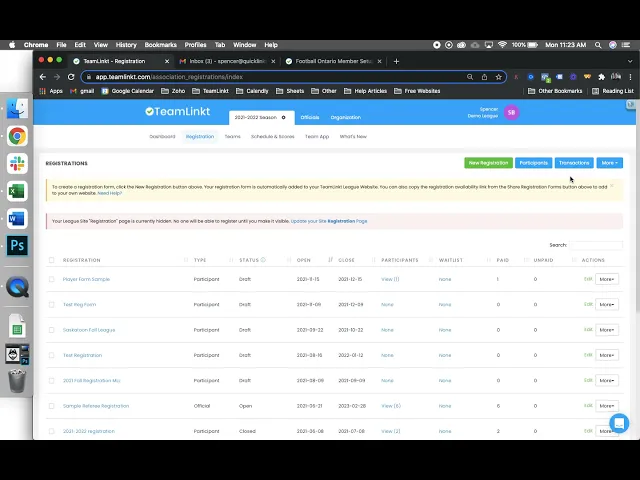Switch to the Organization tab
This screenshot has height=480, width=640.
point(346,118)
